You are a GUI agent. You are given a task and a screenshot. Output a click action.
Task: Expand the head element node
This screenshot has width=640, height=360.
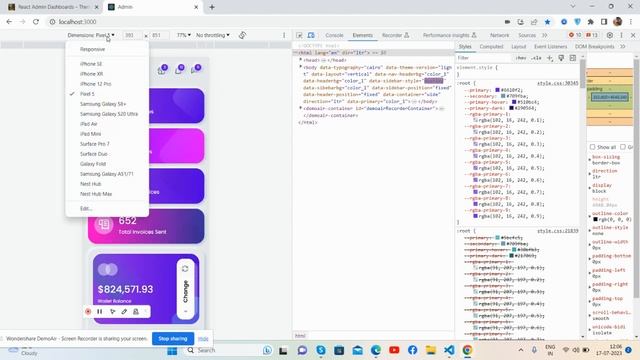(301, 60)
